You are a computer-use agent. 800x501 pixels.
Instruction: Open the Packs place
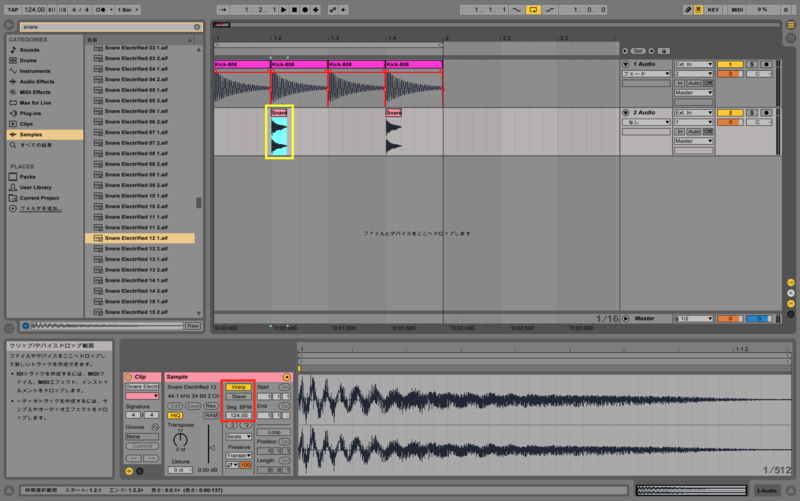[27, 177]
